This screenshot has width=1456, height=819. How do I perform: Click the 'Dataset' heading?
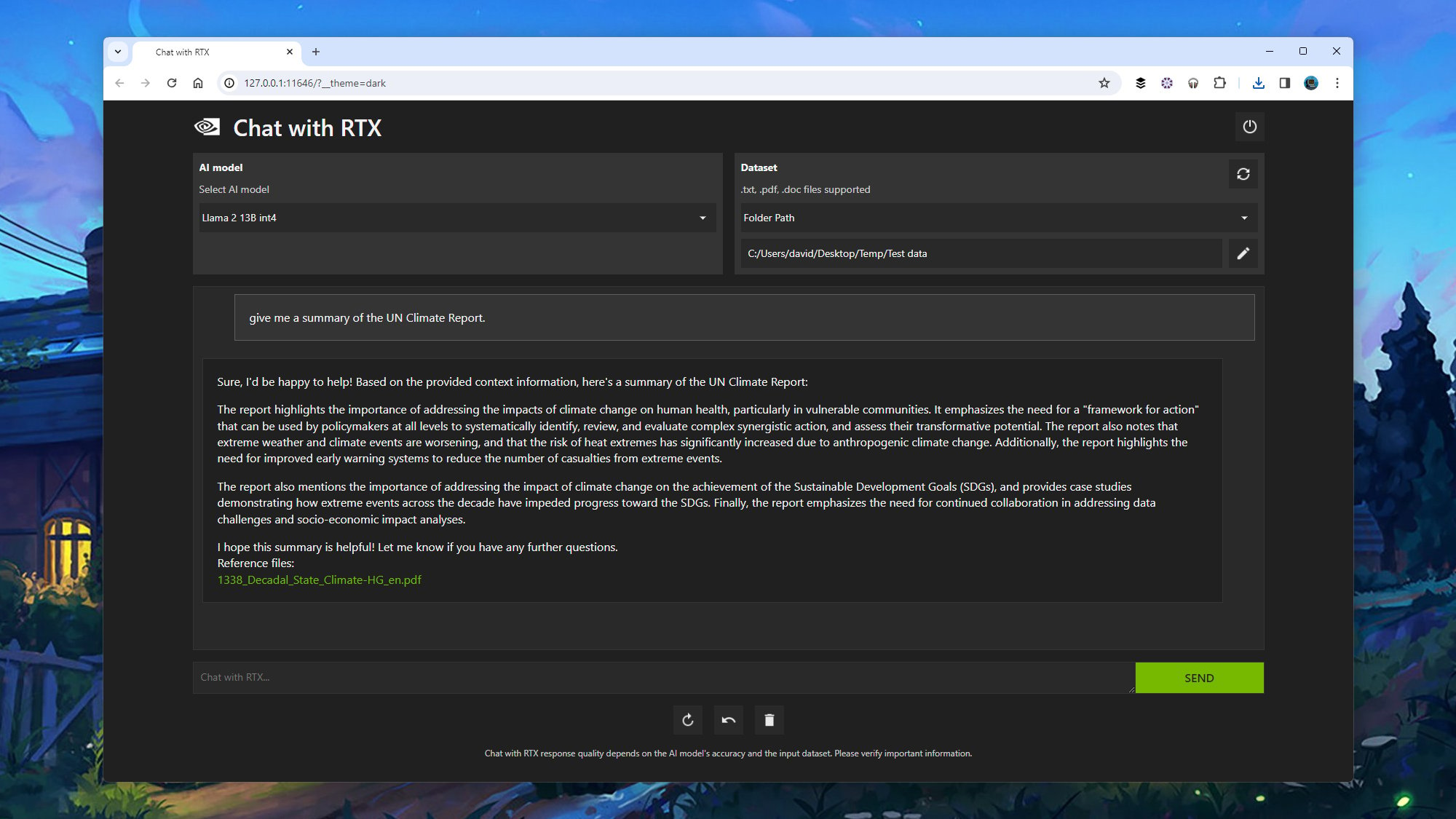click(x=759, y=167)
